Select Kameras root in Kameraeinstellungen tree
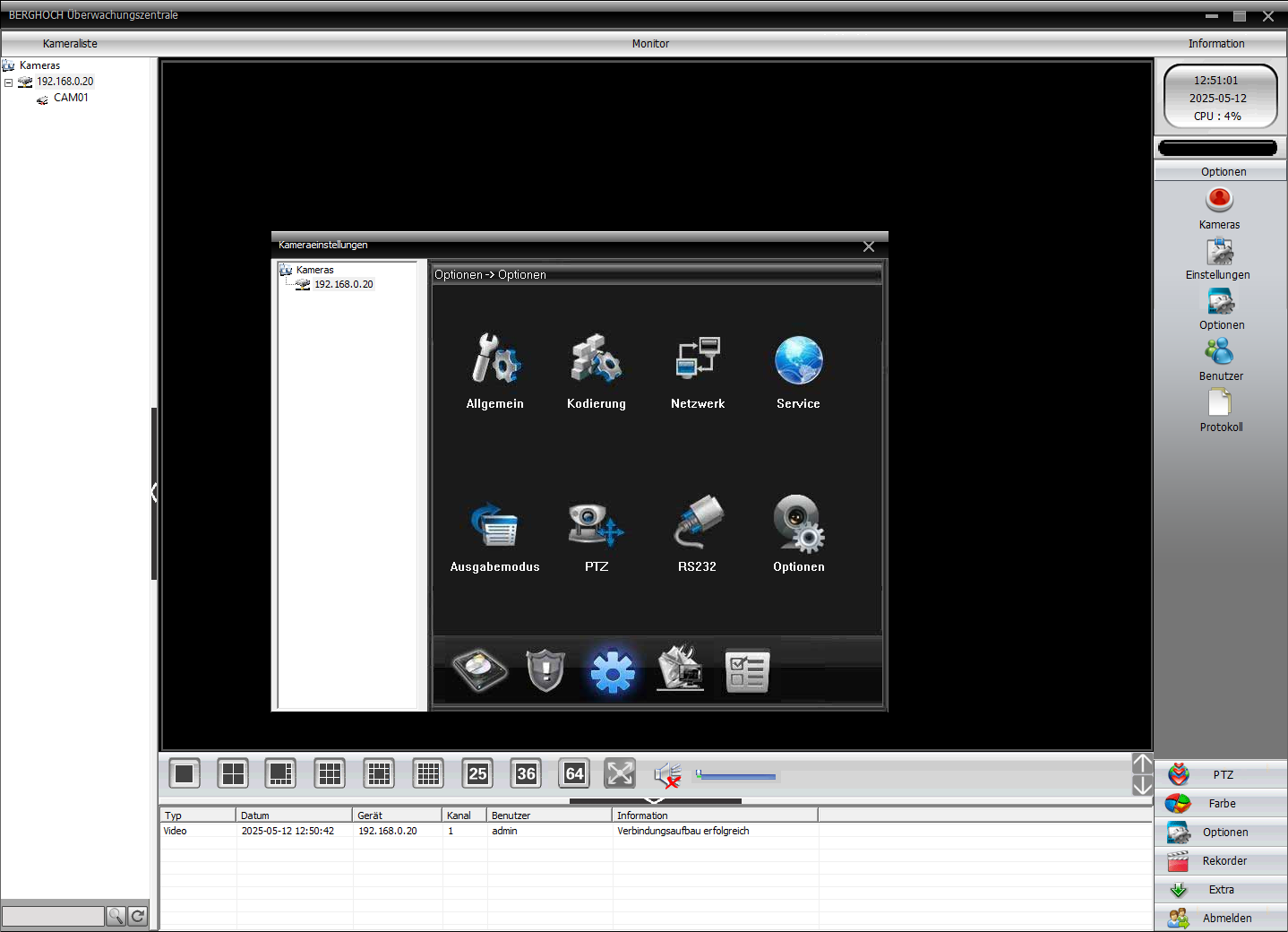The height and width of the screenshot is (932, 1288). (x=314, y=270)
